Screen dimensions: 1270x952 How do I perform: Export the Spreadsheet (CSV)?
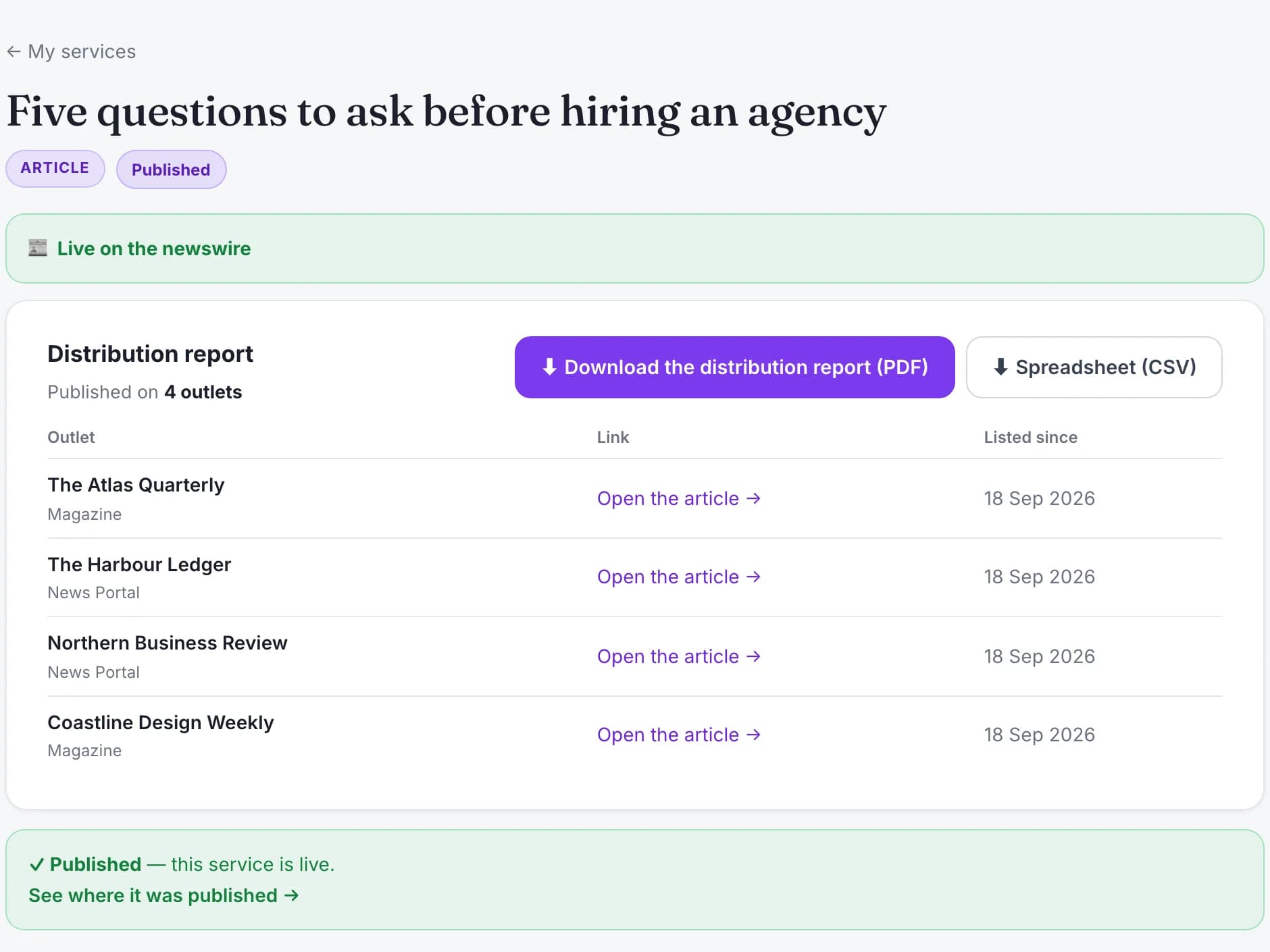point(1094,367)
